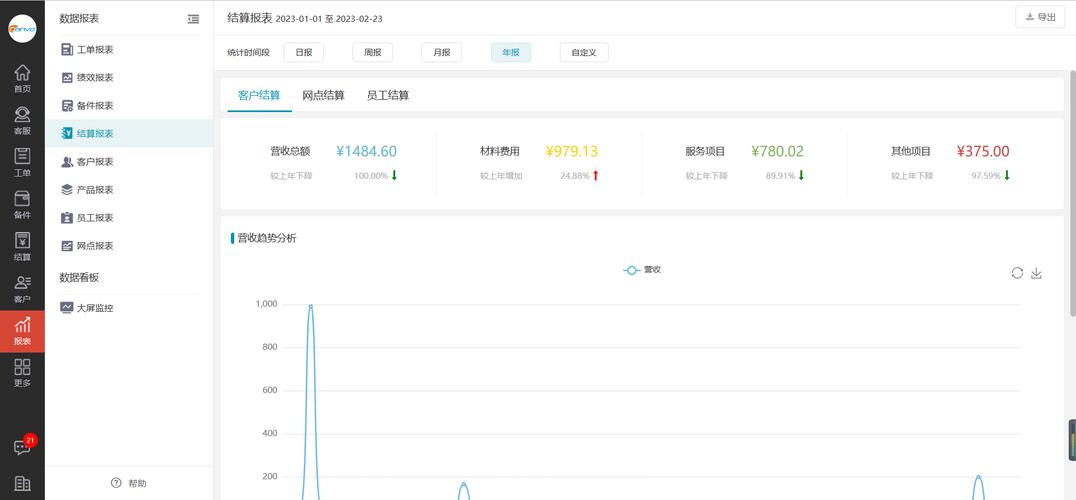Choose 自定义 custom time period
Viewport: 1076px width, 500px height.
(584, 53)
